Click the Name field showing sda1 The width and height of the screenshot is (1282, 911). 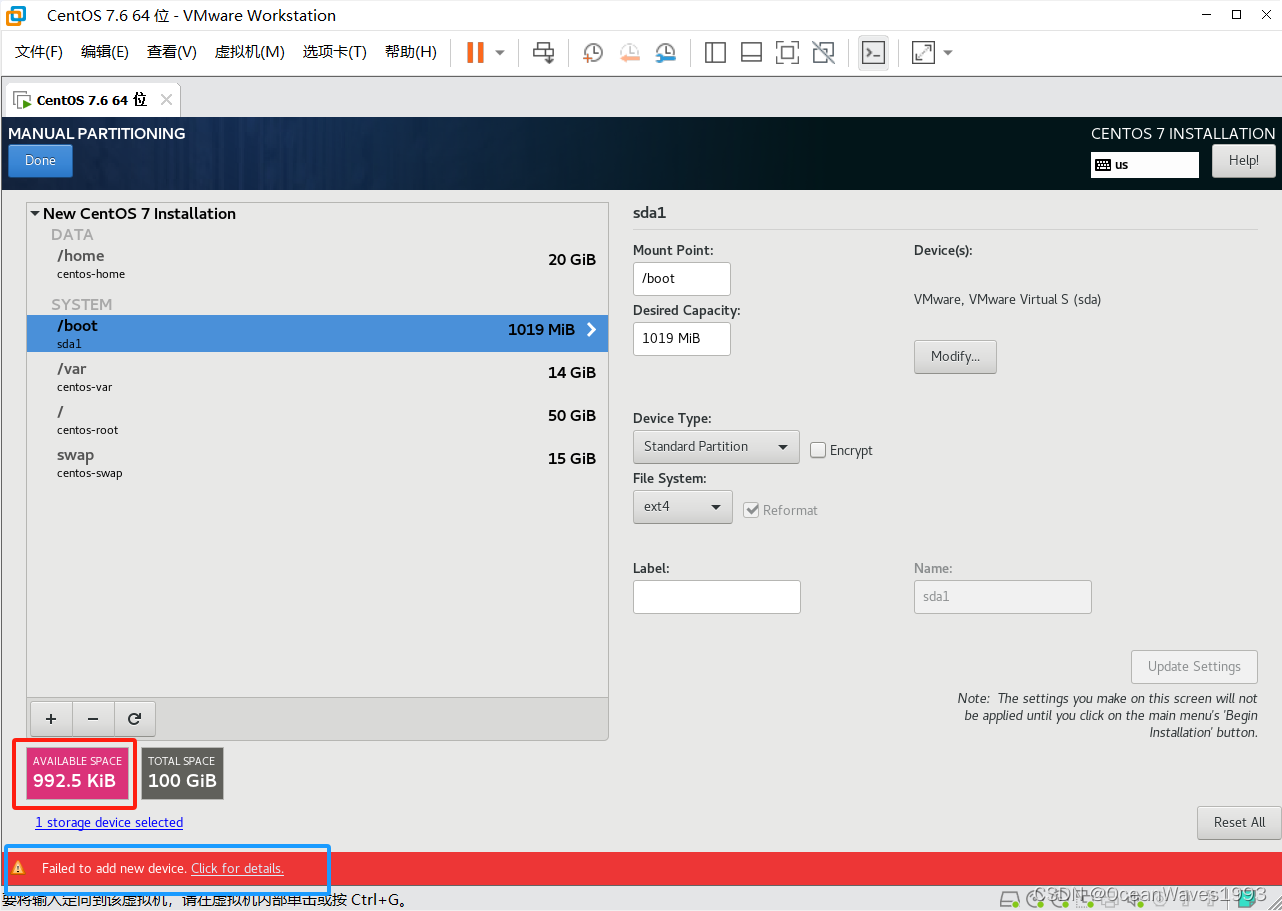point(1003,597)
